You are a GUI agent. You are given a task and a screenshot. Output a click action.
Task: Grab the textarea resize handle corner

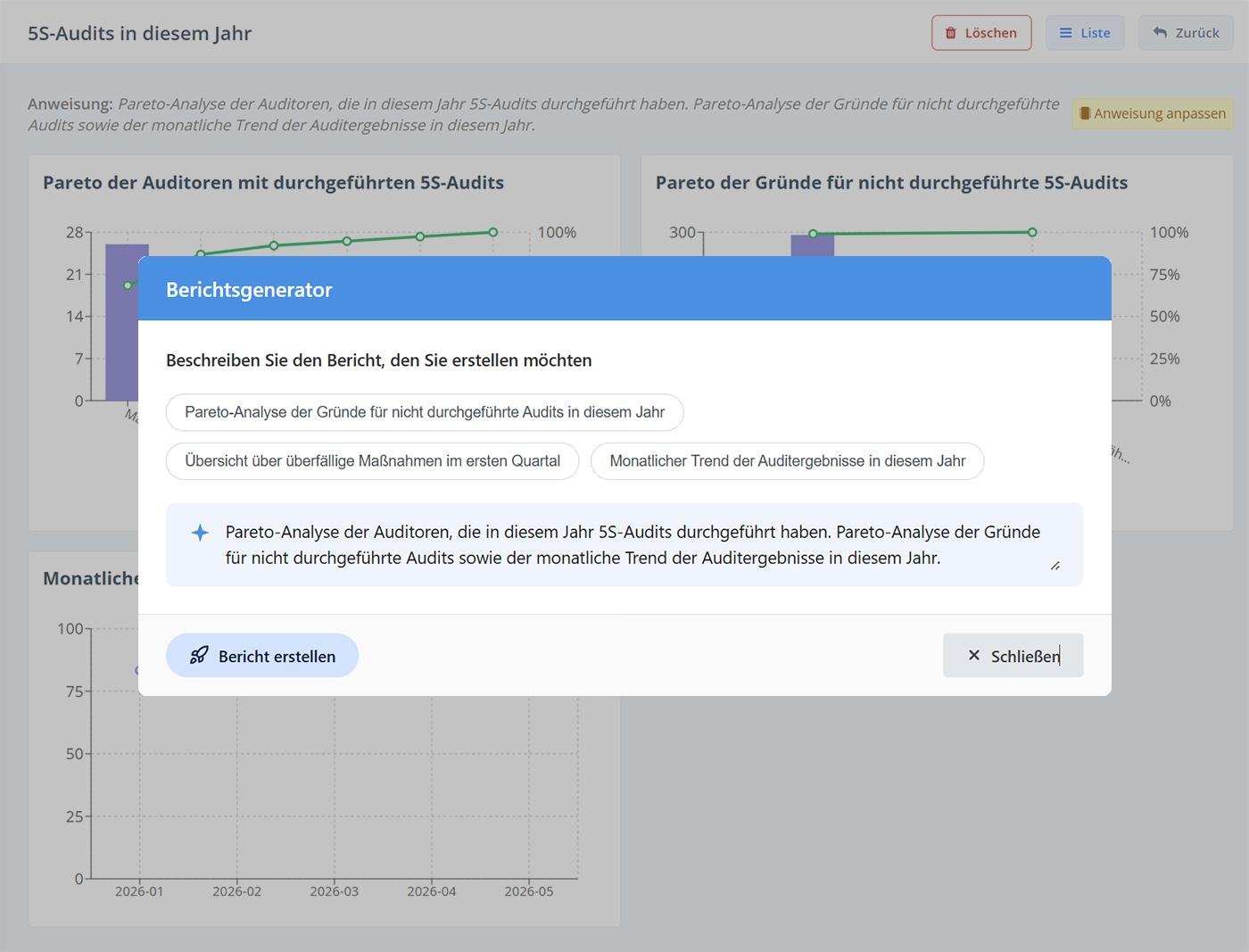1055,566
